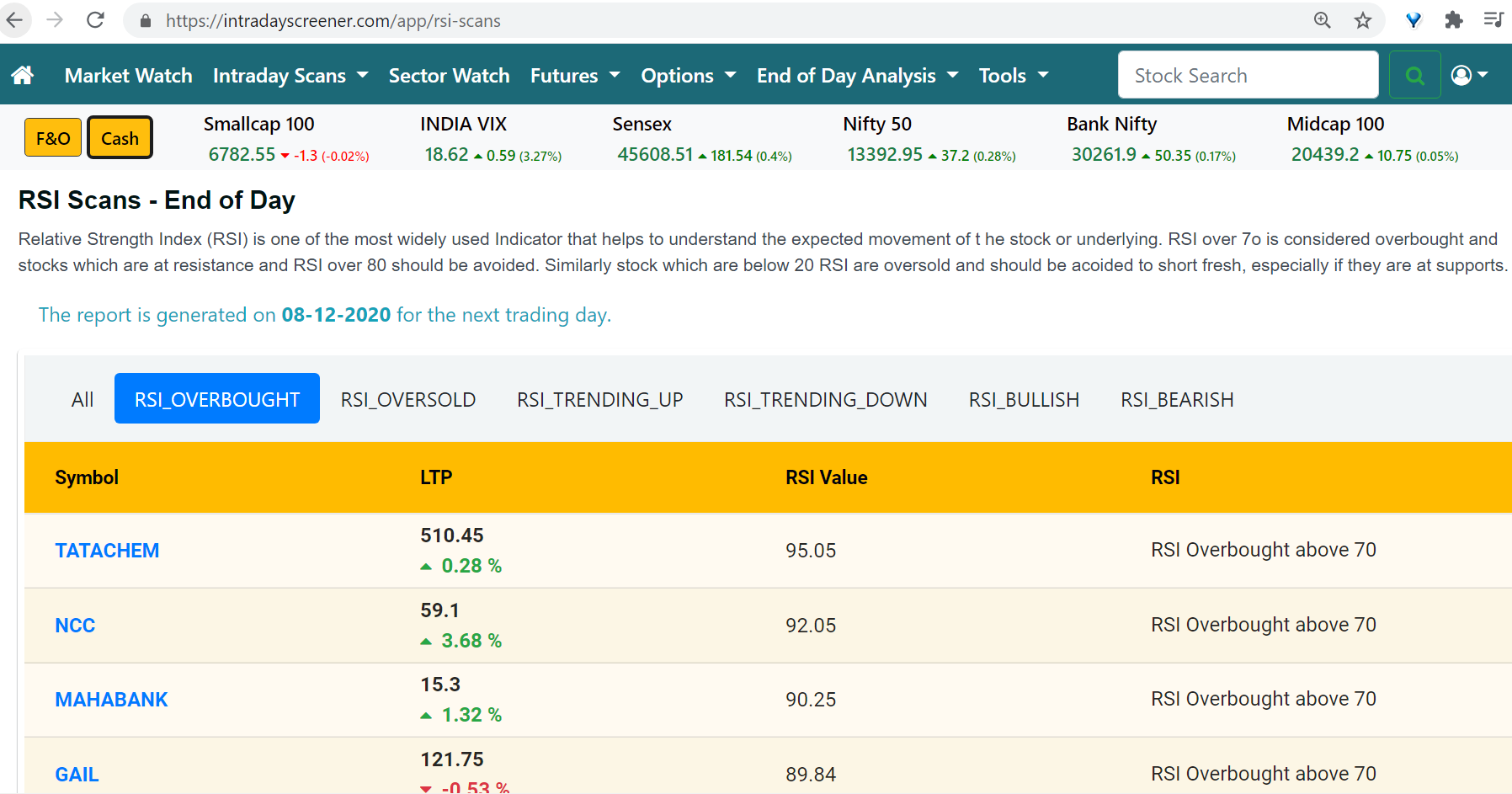This screenshot has height=794, width=1512.
Task: Switch to the F&O segment
Action: tap(53, 138)
